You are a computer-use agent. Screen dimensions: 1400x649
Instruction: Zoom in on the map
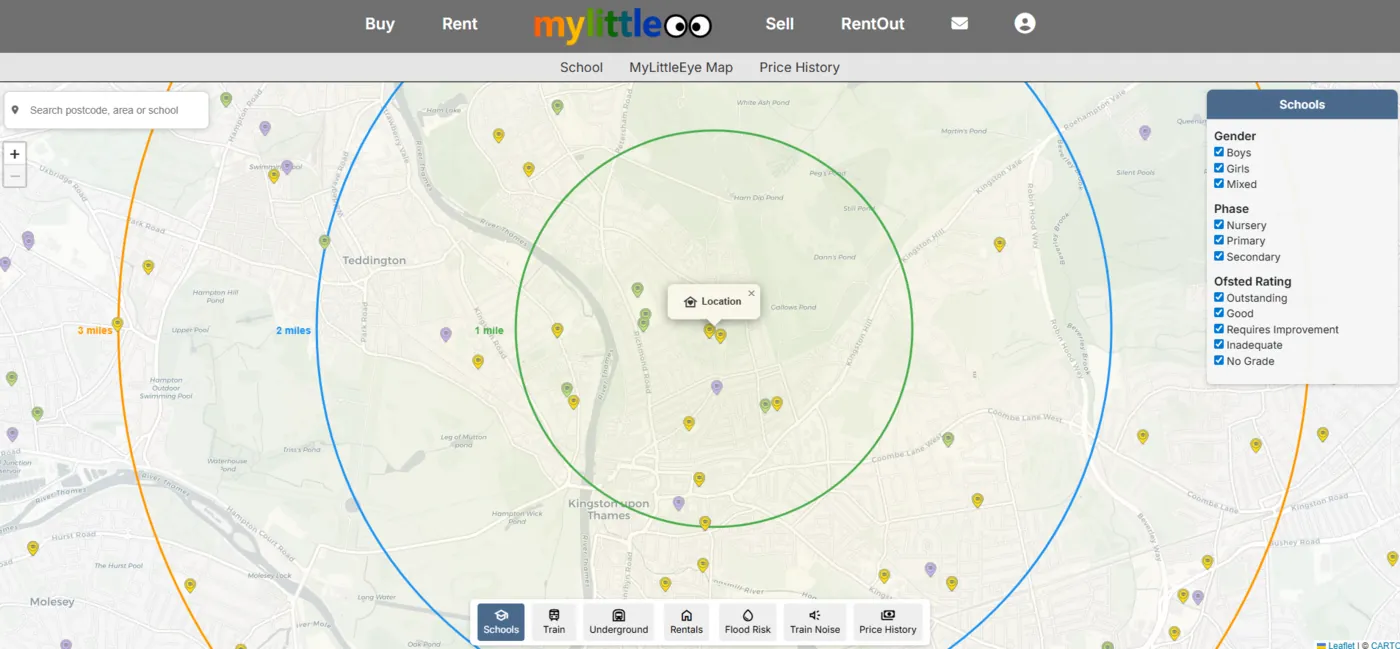(x=15, y=154)
